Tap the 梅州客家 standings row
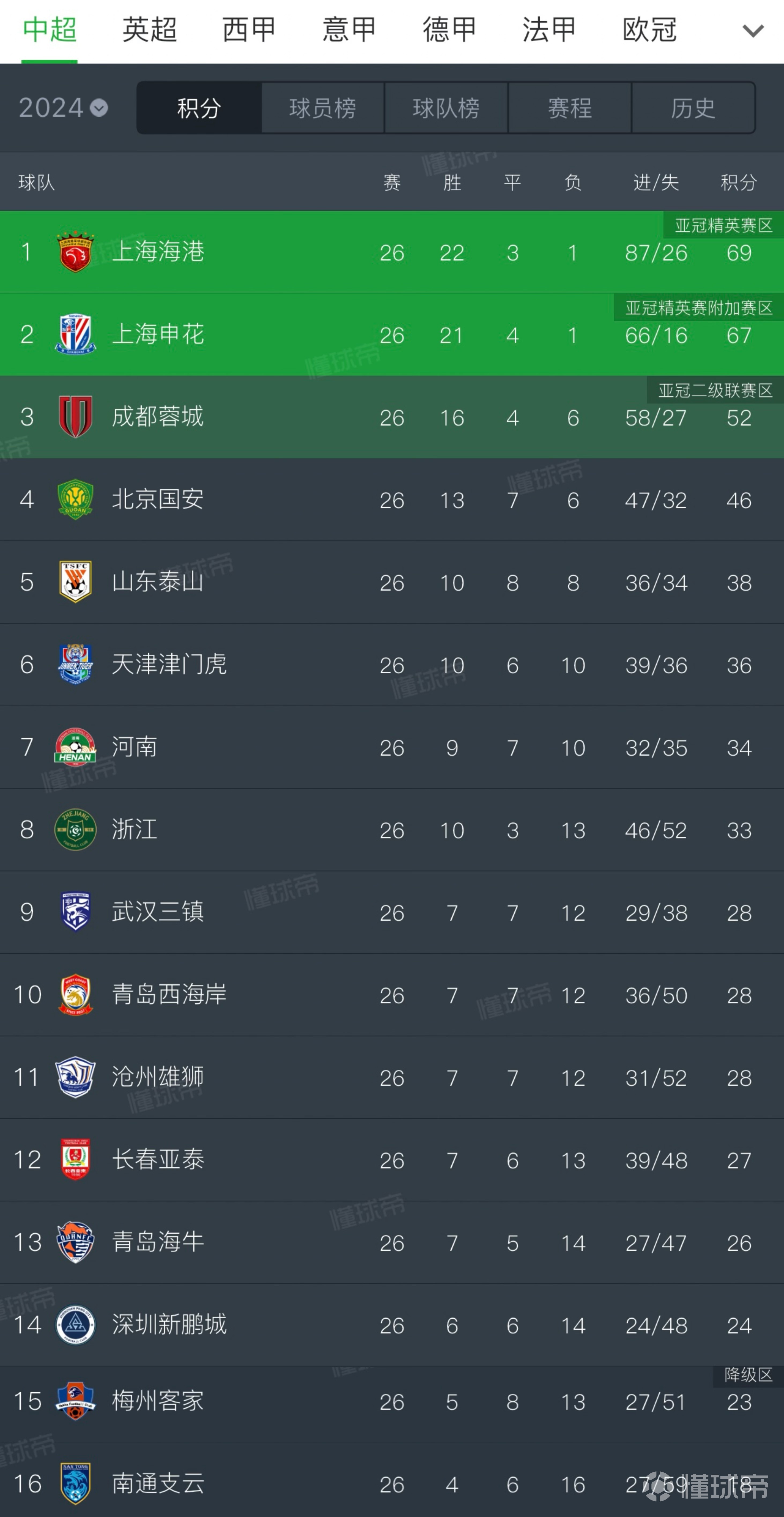784x1517 pixels. click(x=392, y=1401)
